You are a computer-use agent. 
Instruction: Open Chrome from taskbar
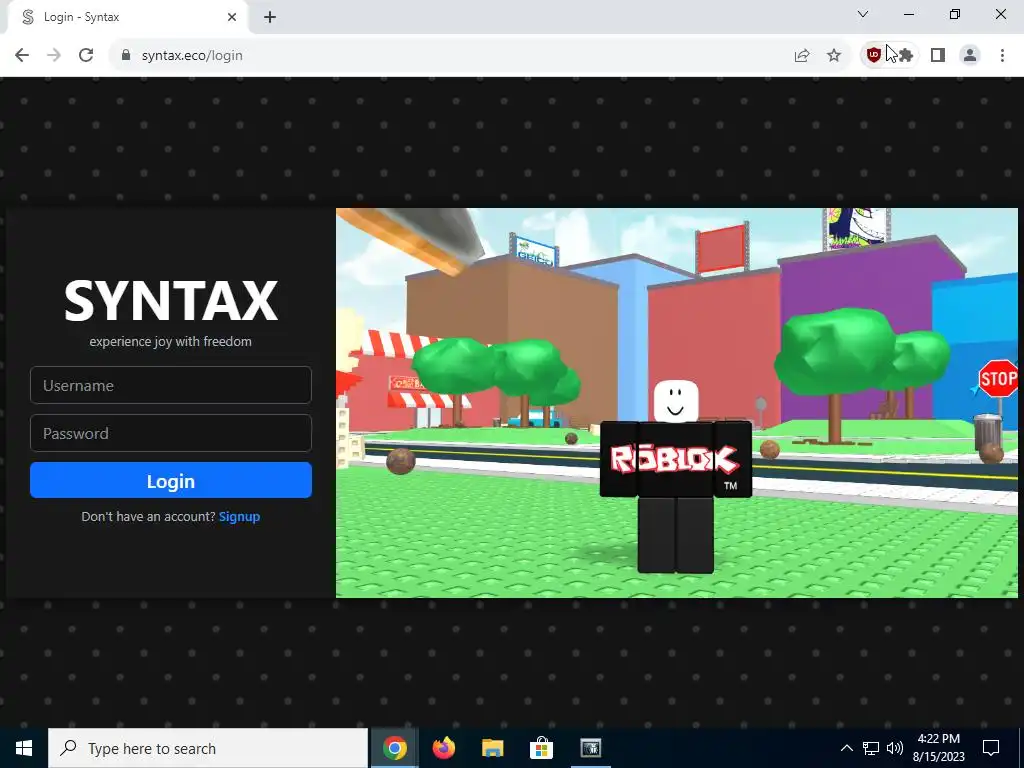pyautogui.click(x=394, y=748)
